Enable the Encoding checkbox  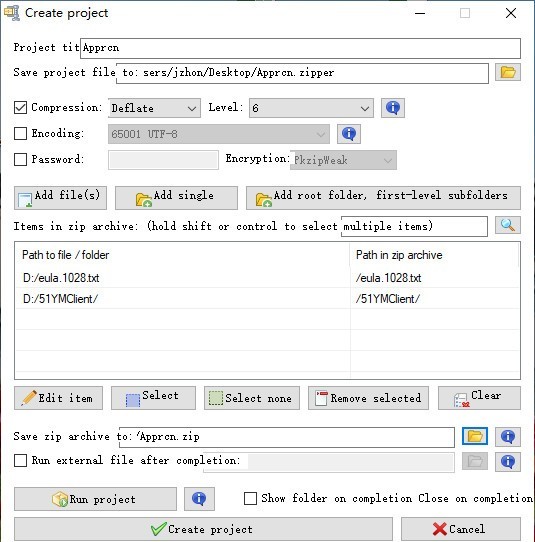[20, 133]
